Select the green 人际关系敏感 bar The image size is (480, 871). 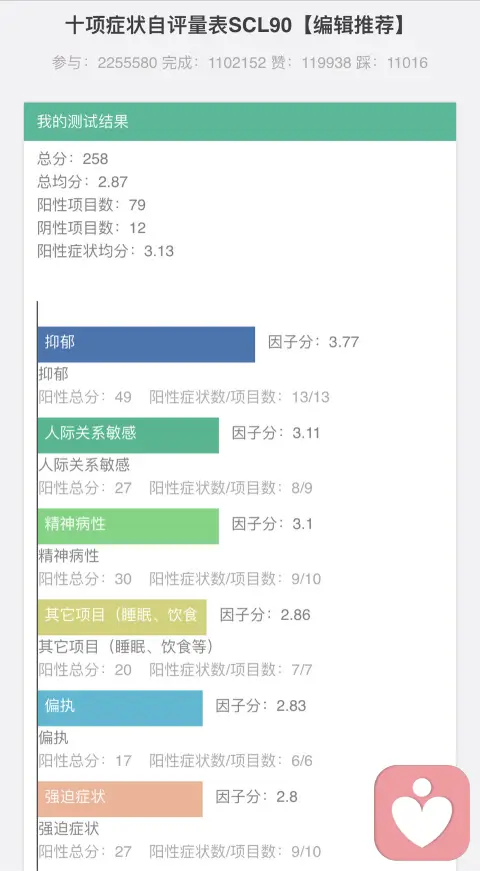[128, 436]
